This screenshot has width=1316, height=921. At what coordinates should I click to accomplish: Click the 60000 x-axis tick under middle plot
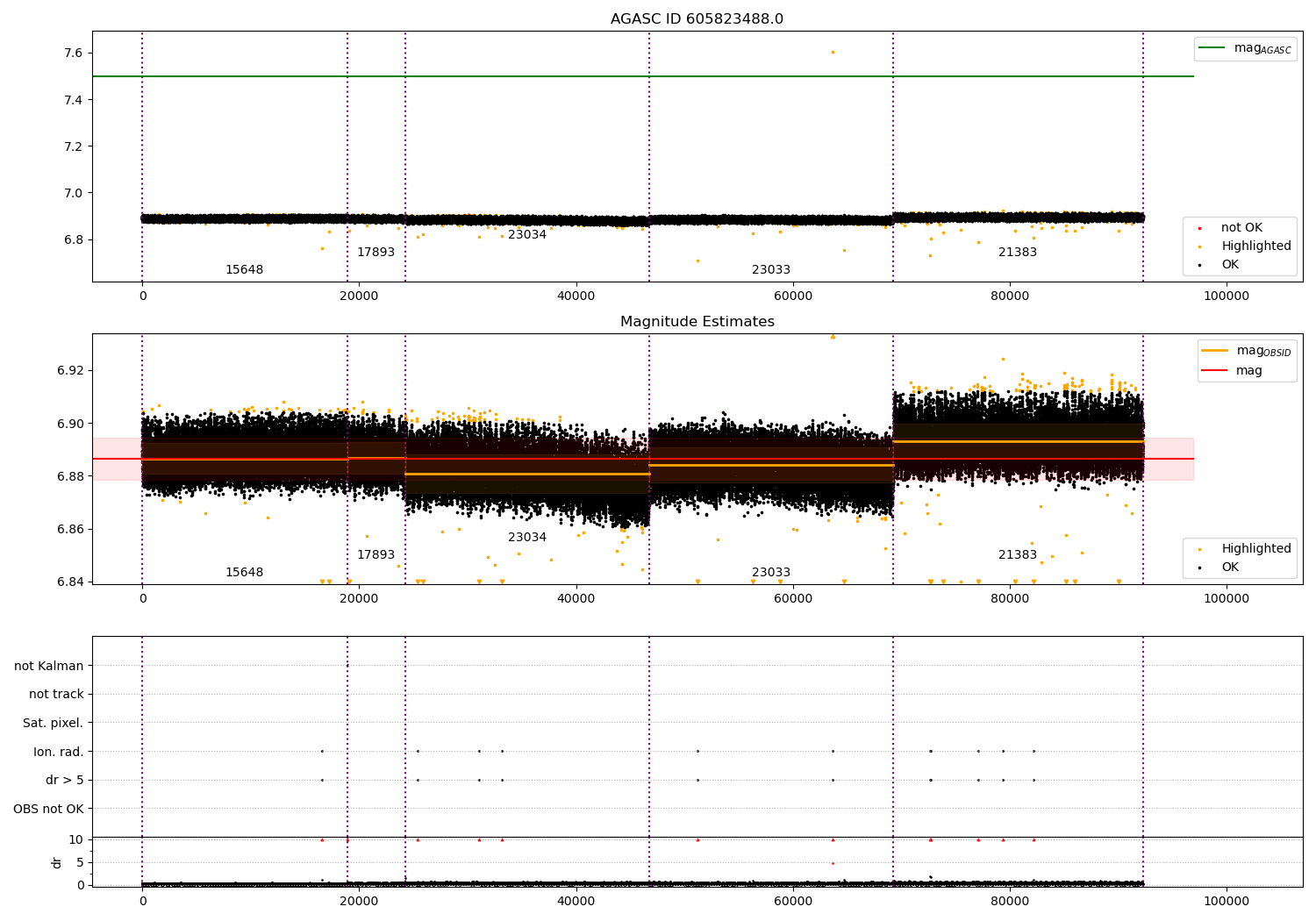(x=793, y=599)
